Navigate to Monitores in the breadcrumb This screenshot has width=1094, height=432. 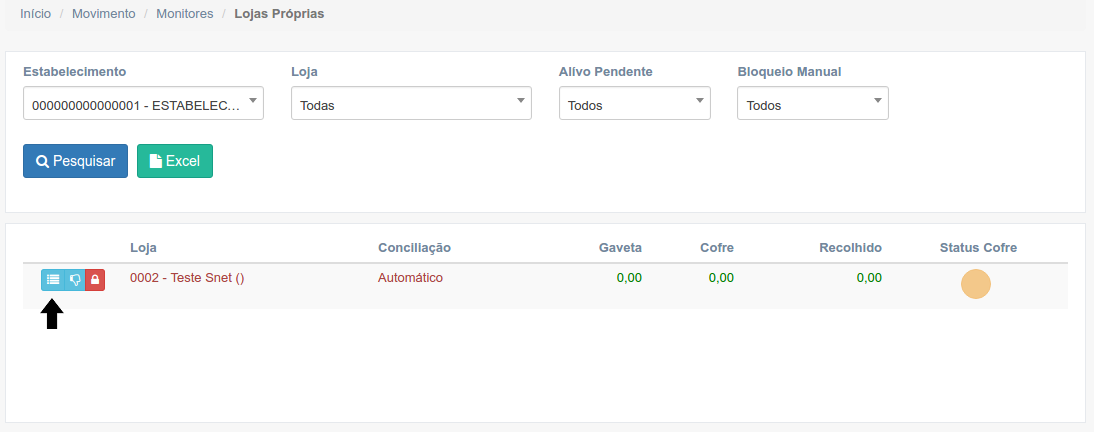point(184,14)
